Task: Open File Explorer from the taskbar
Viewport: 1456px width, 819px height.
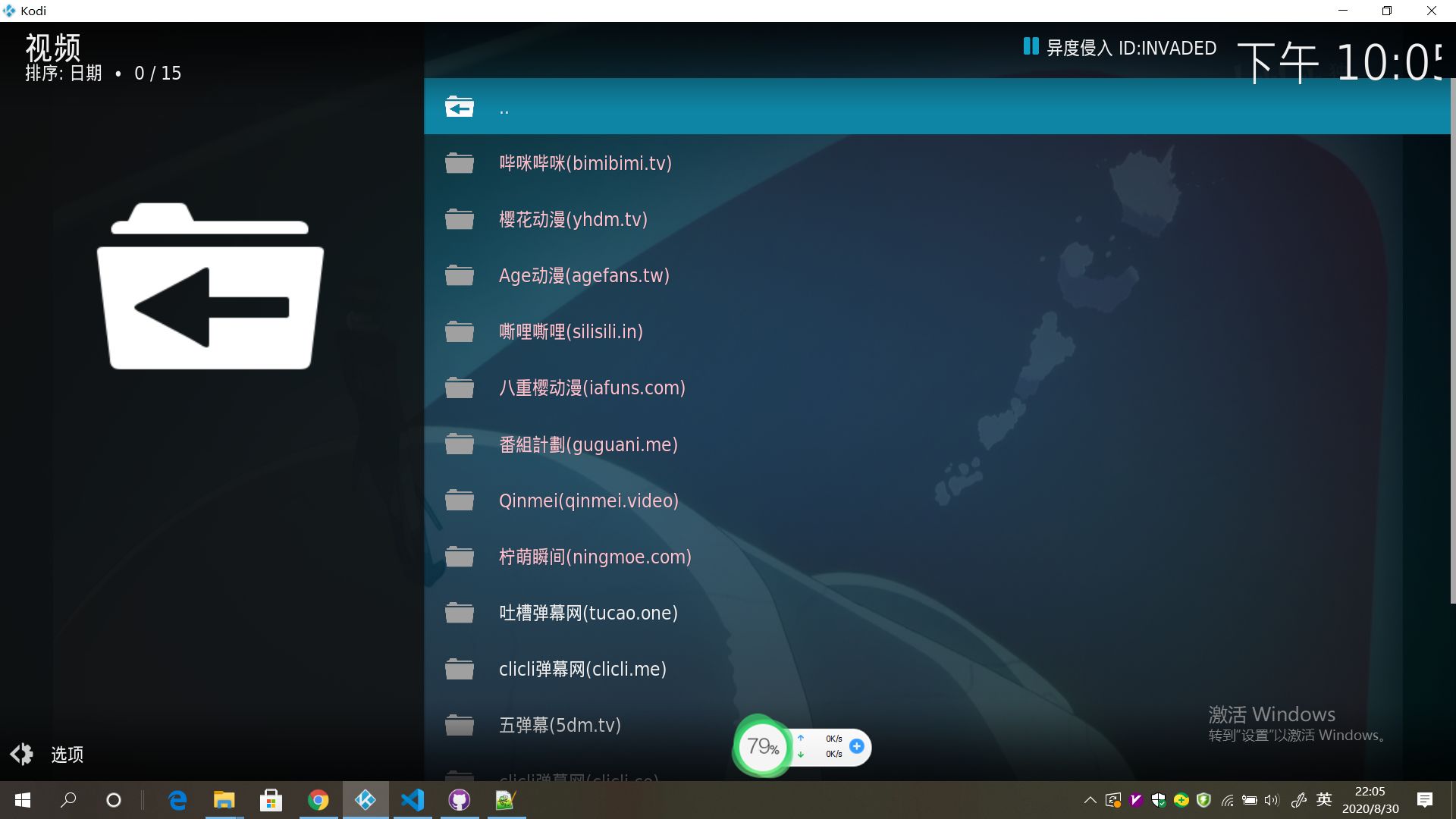Action: [x=224, y=800]
